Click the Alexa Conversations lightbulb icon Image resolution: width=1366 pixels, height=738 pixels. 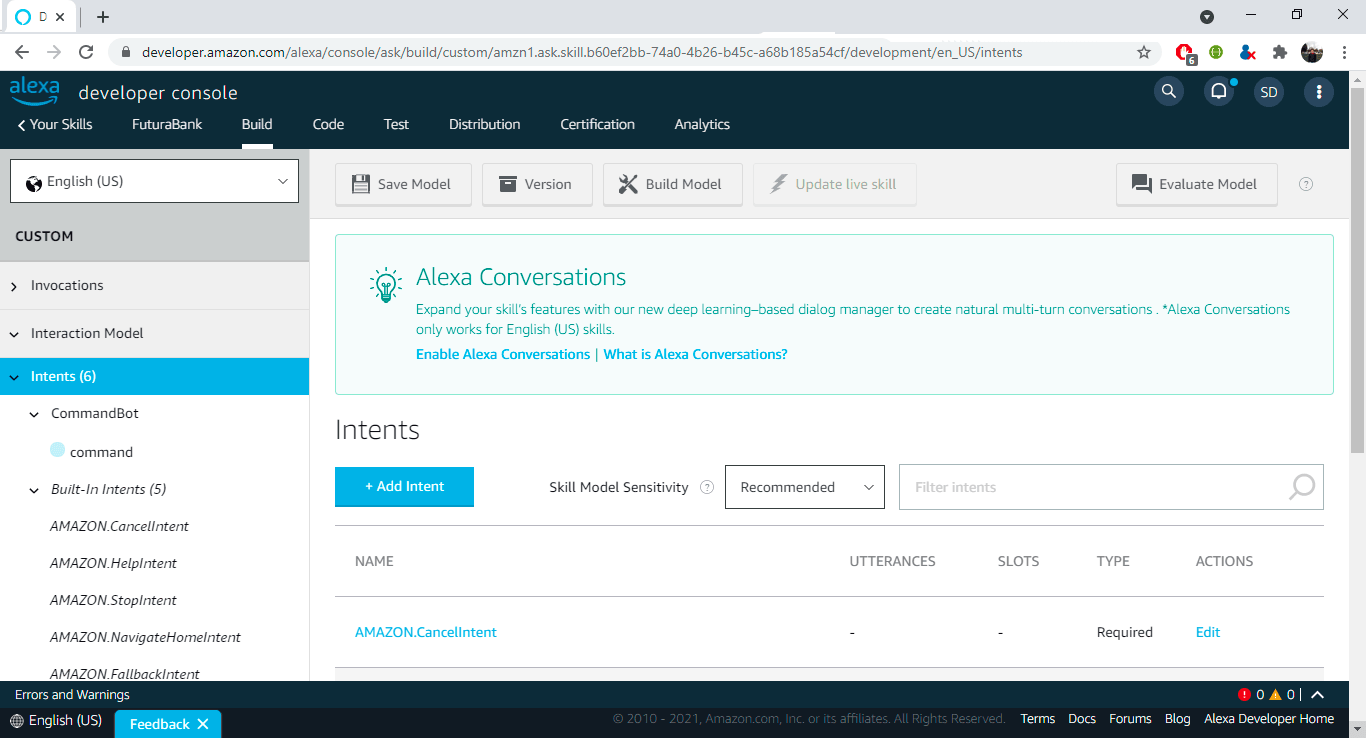point(386,285)
